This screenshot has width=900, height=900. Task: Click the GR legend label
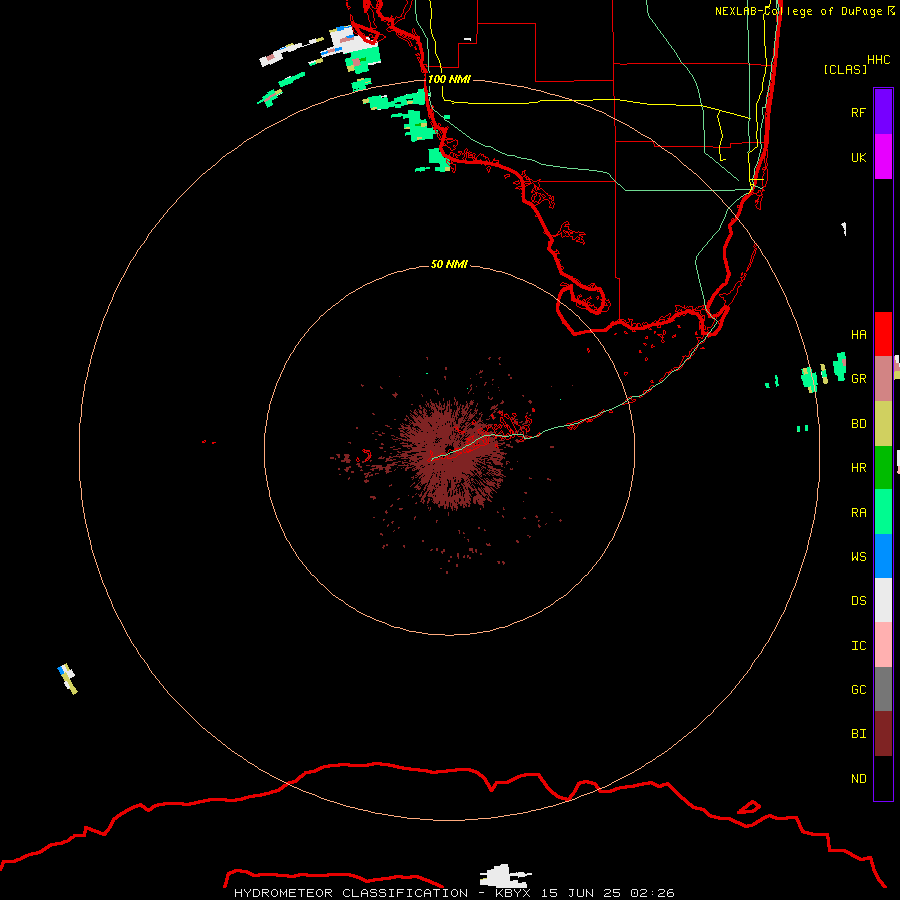tap(858, 379)
